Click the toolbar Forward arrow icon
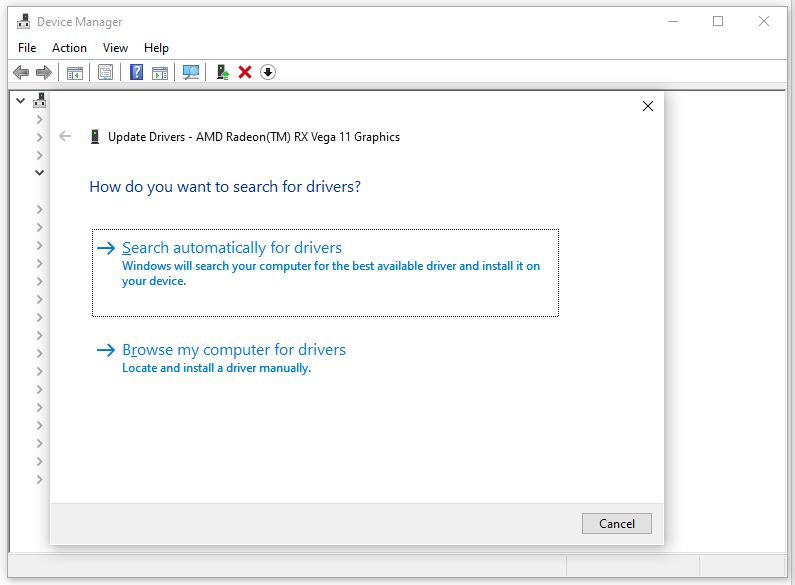This screenshot has width=795, height=585. (x=43, y=72)
